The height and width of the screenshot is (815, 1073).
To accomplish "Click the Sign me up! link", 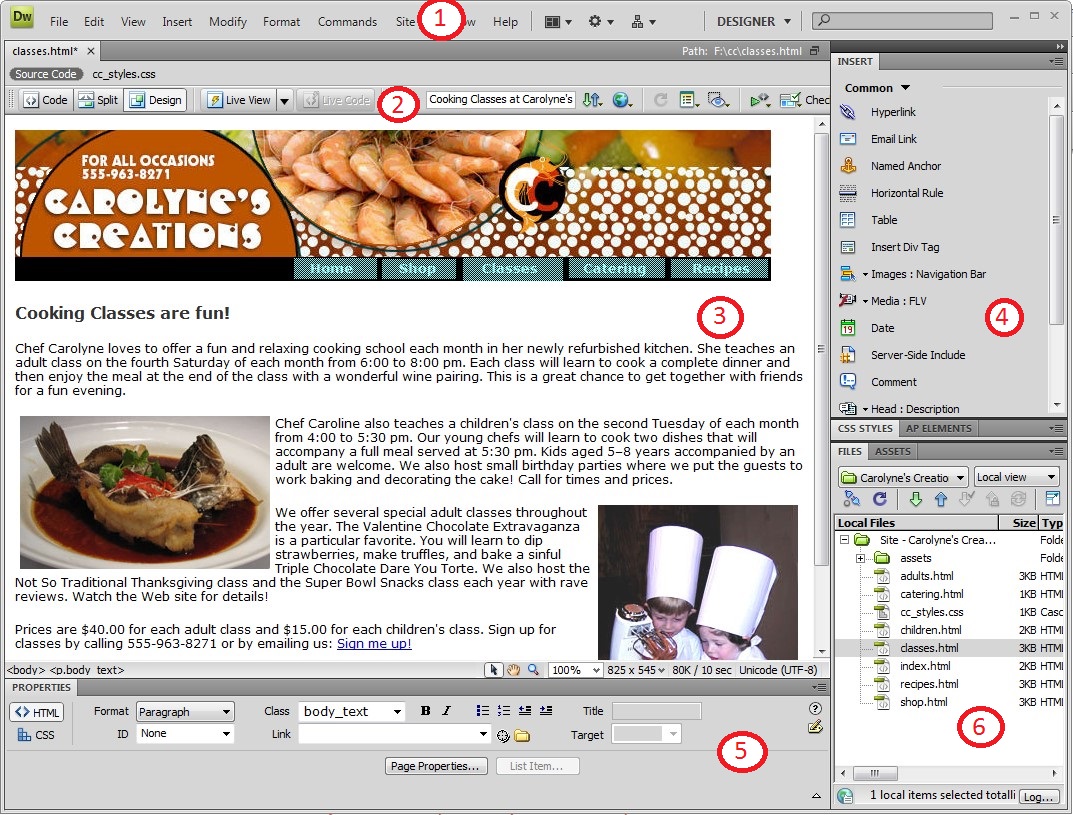I will click(x=374, y=644).
